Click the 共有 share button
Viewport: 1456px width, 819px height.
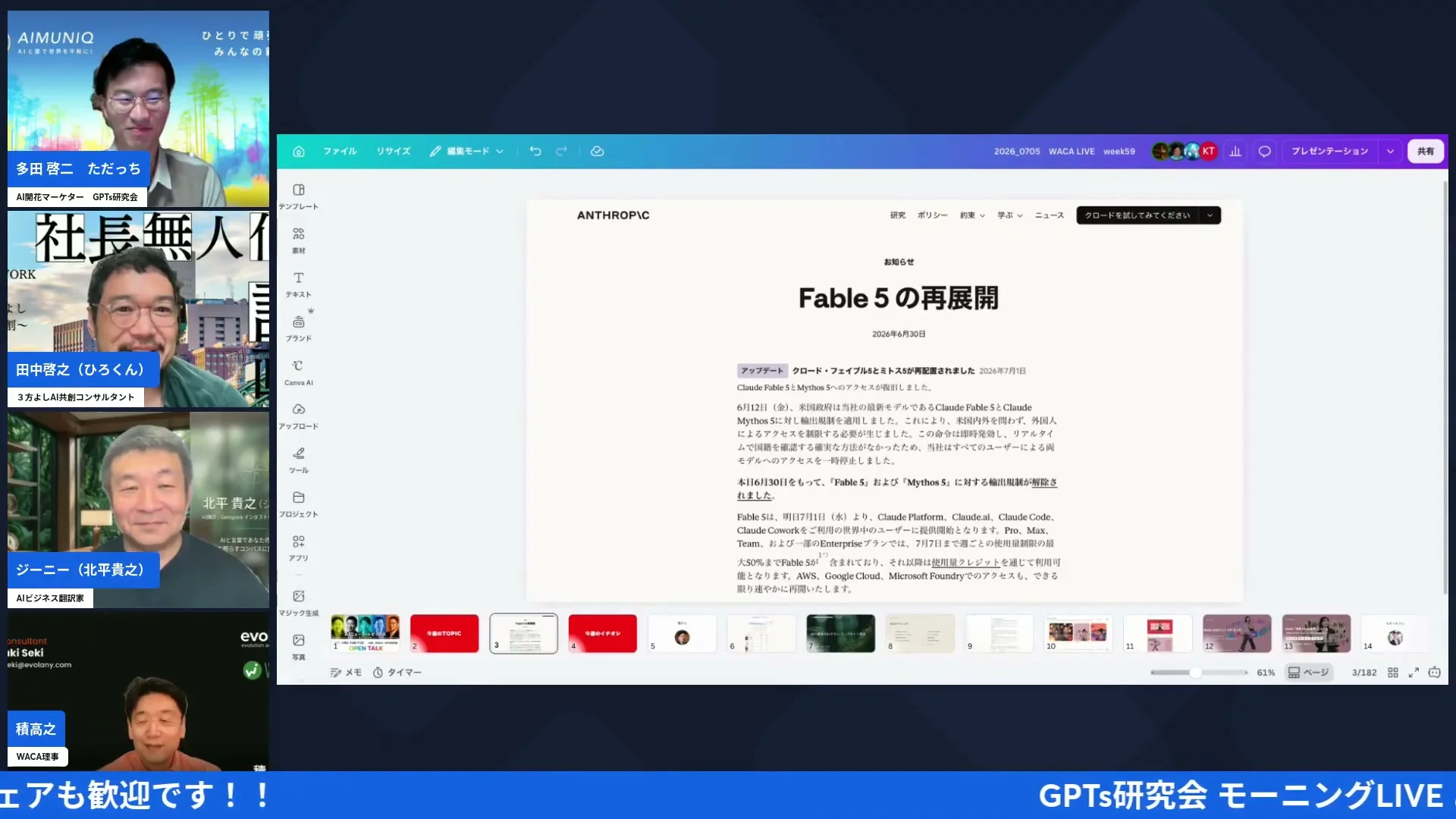(1426, 152)
